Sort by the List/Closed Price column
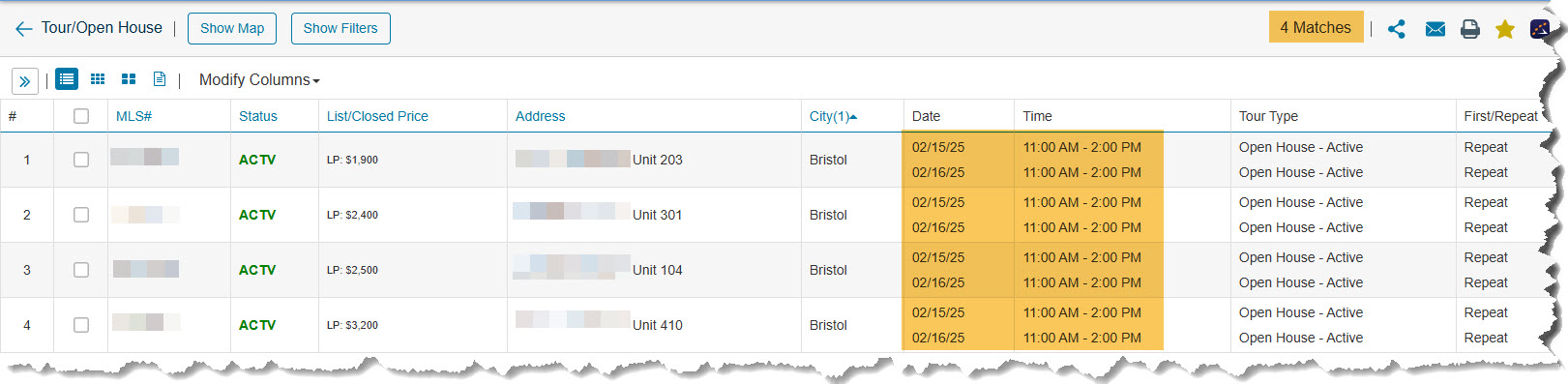Screen dimensions: 1568x384 tap(377, 116)
